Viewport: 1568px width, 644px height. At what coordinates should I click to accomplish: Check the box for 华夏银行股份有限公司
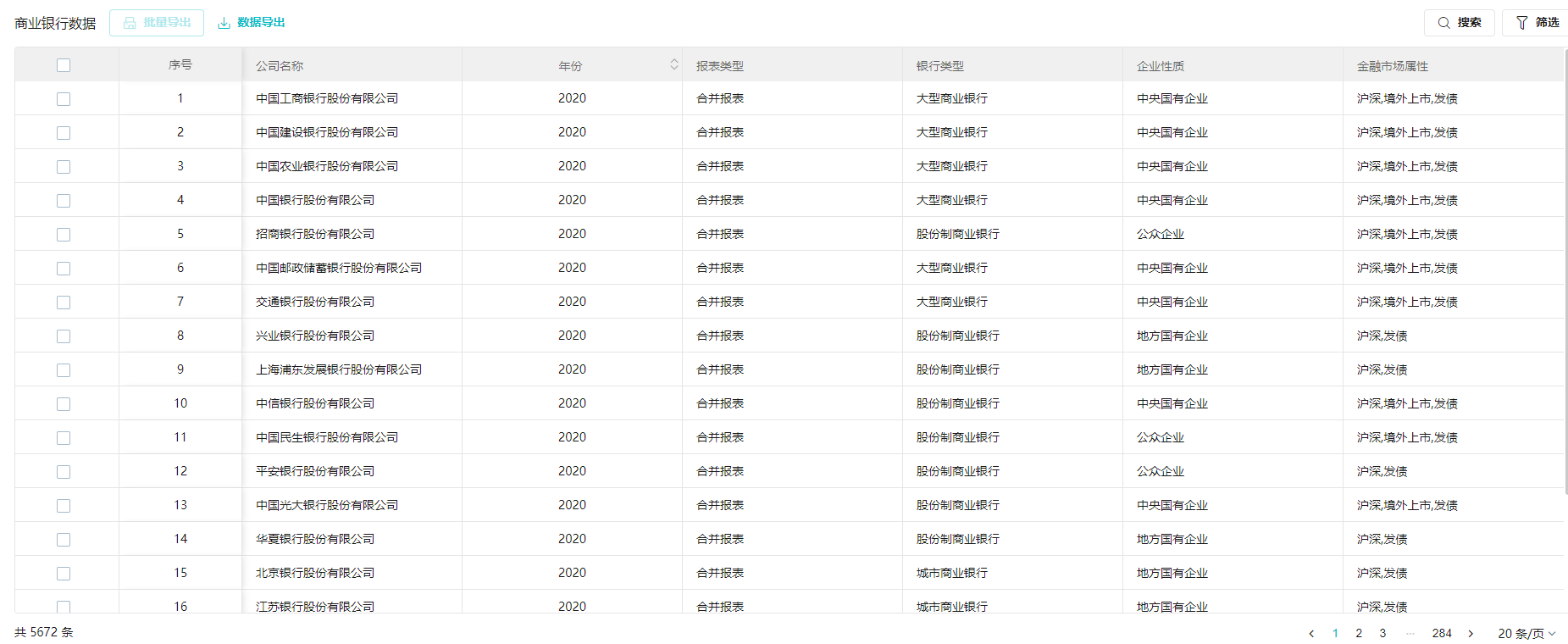[x=64, y=540]
